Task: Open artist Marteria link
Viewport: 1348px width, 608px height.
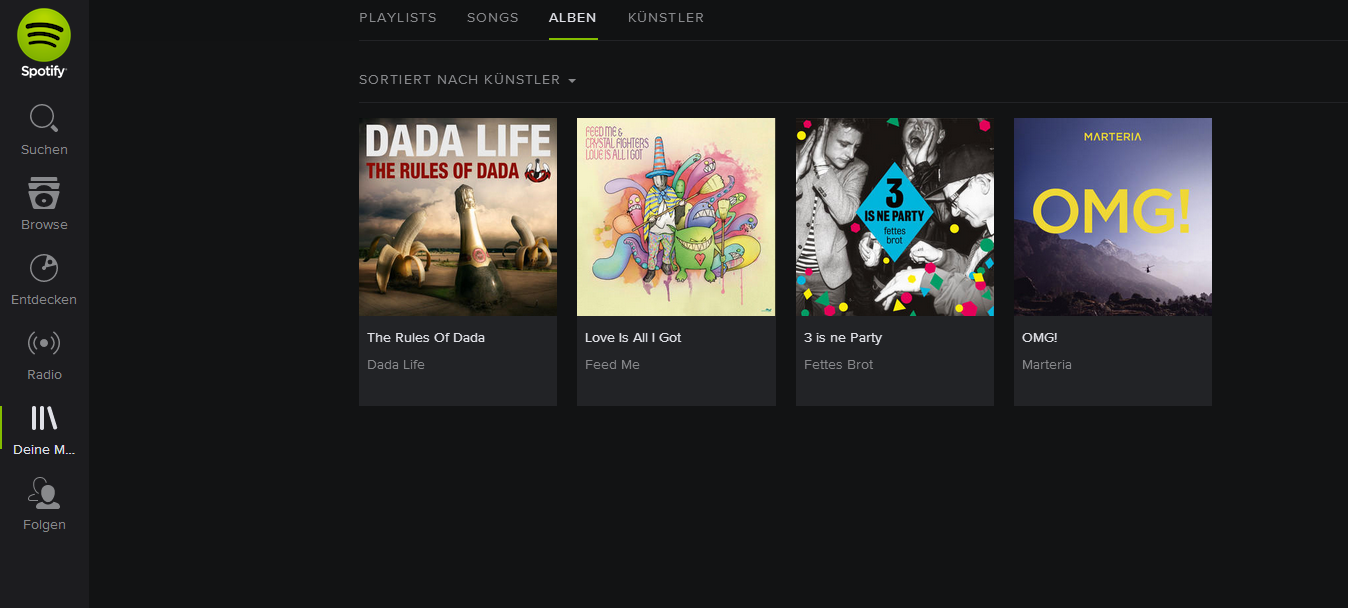Action: tap(1047, 365)
